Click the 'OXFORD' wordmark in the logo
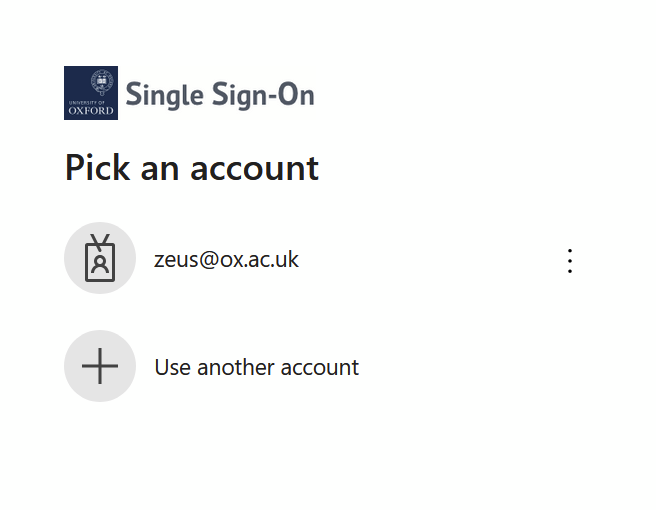Screen dimensions: 656x510 (x=91, y=110)
